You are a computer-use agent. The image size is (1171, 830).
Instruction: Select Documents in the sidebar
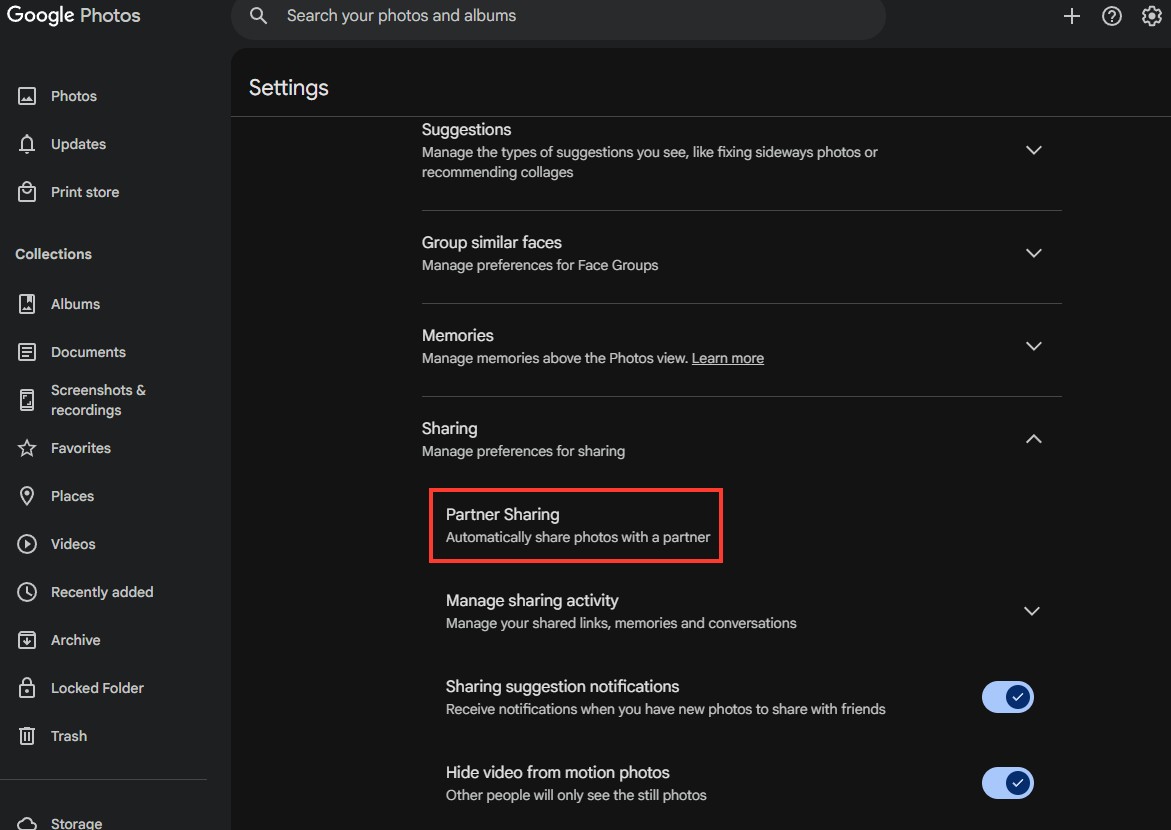[x=88, y=352]
